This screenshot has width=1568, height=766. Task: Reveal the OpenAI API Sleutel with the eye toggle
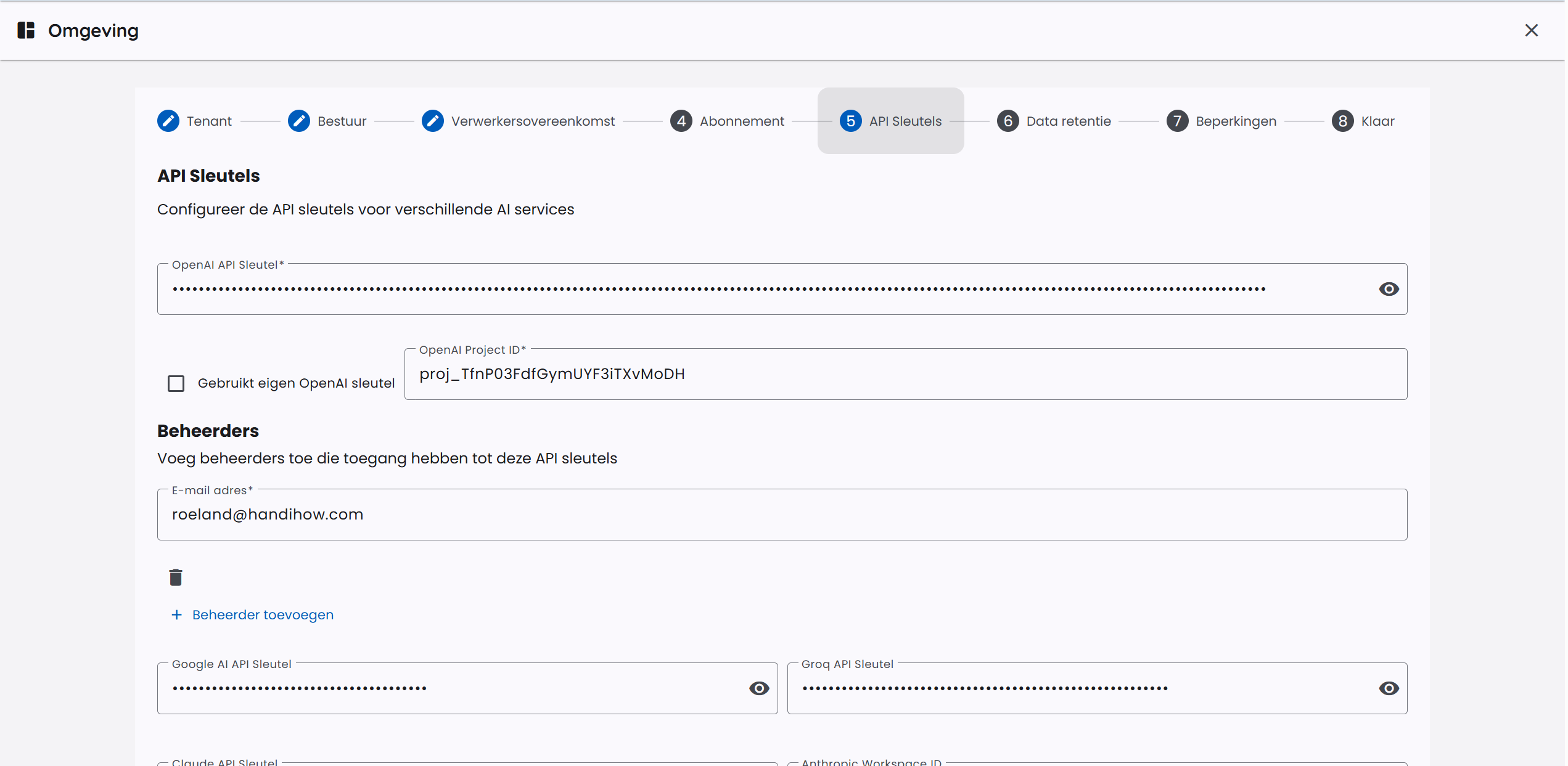(x=1389, y=288)
